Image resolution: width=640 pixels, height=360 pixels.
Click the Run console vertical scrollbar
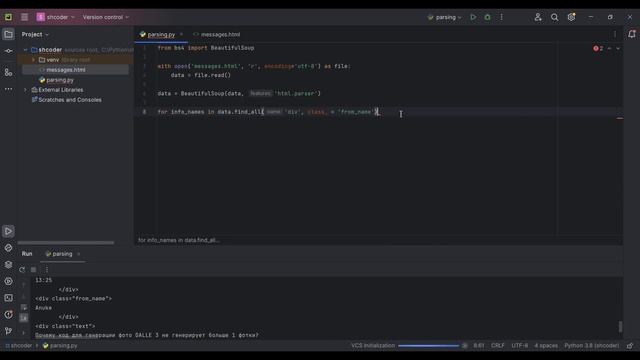(x=620, y=327)
